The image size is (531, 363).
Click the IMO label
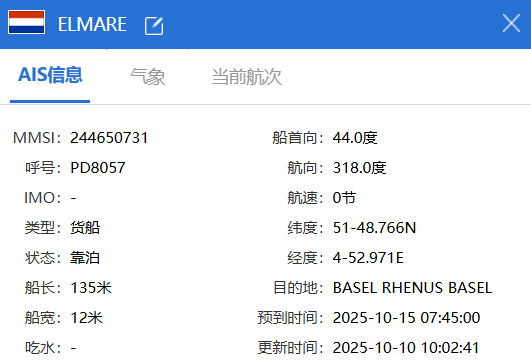pyautogui.click(x=43, y=198)
